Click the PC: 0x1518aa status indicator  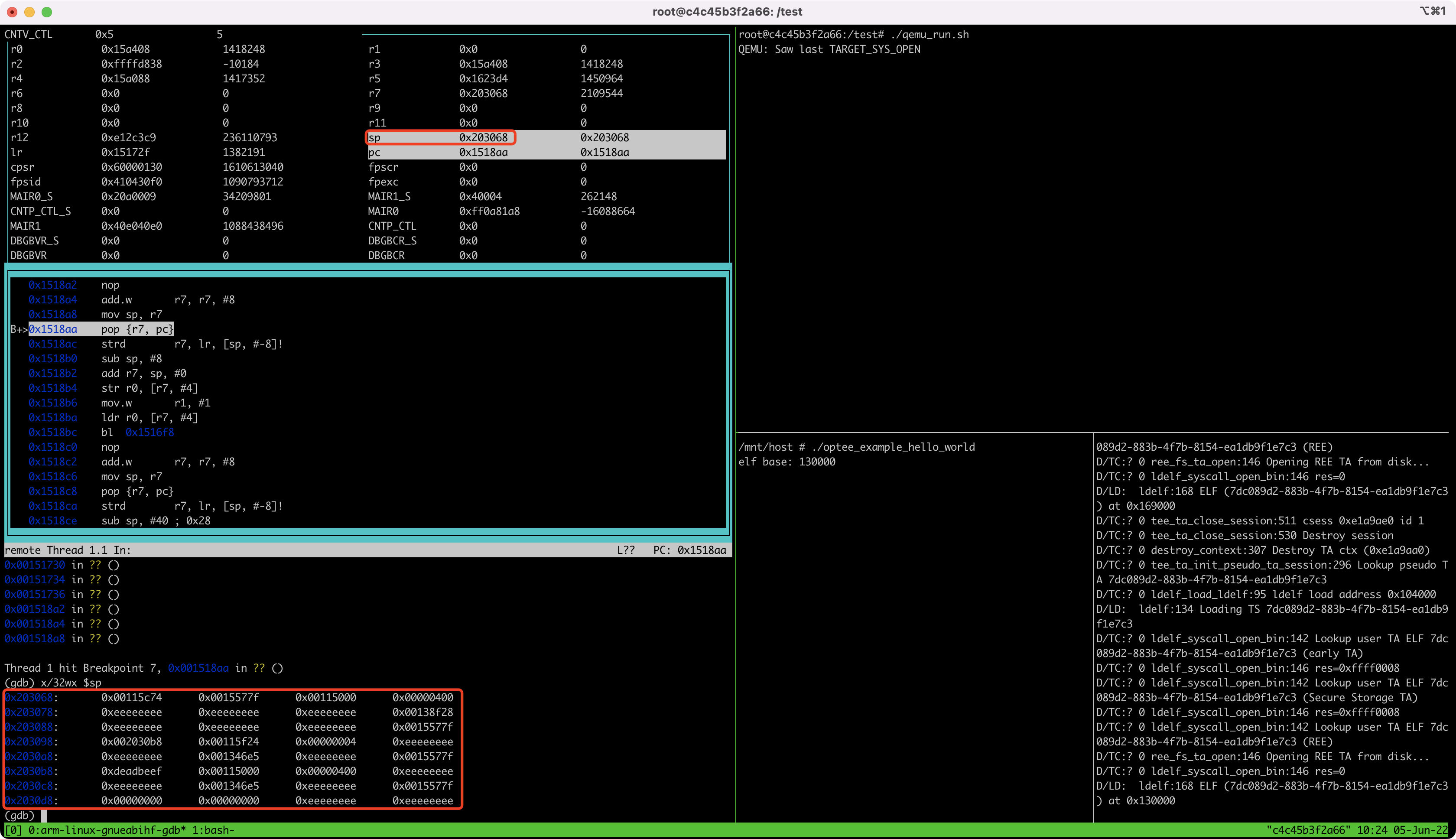689,550
